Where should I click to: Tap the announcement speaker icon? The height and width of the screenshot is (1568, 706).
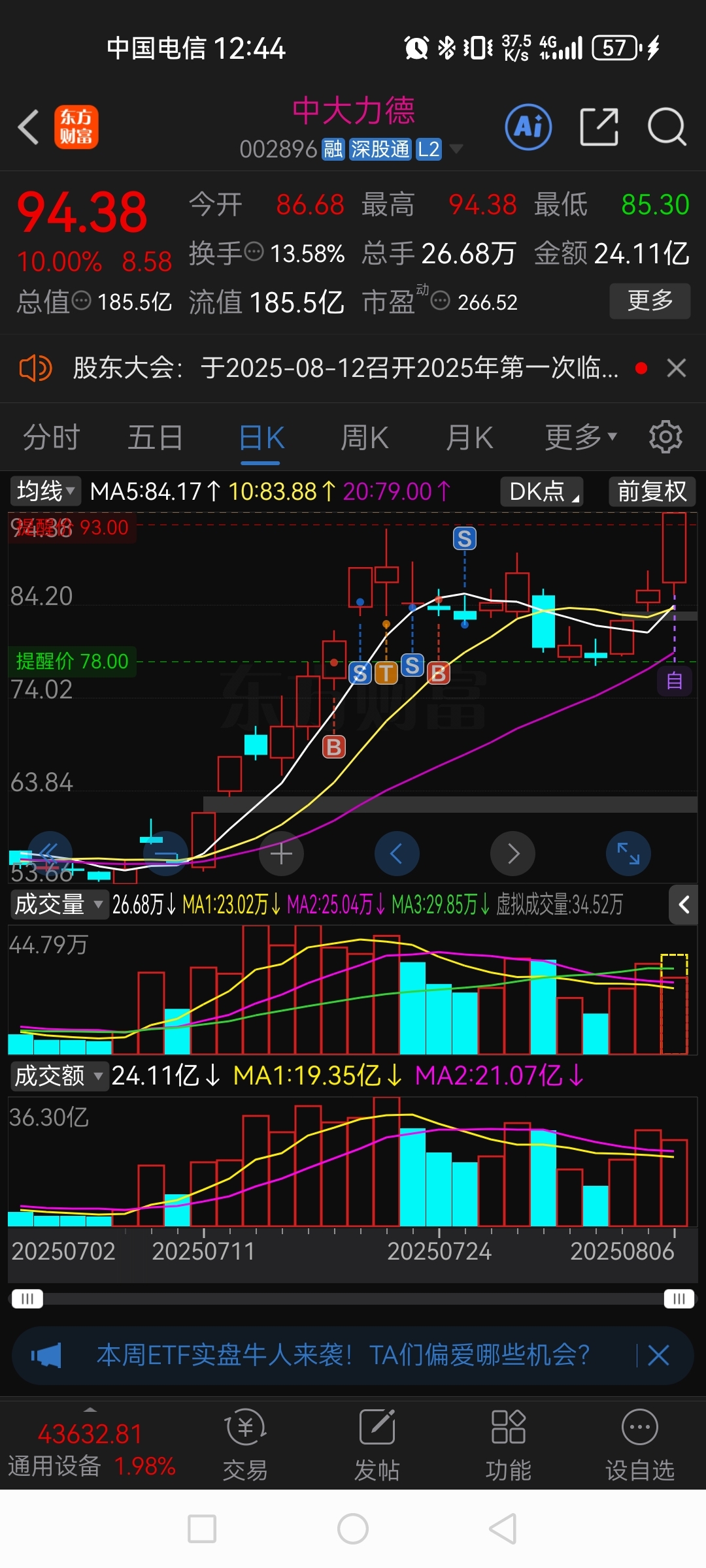[x=35, y=368]
